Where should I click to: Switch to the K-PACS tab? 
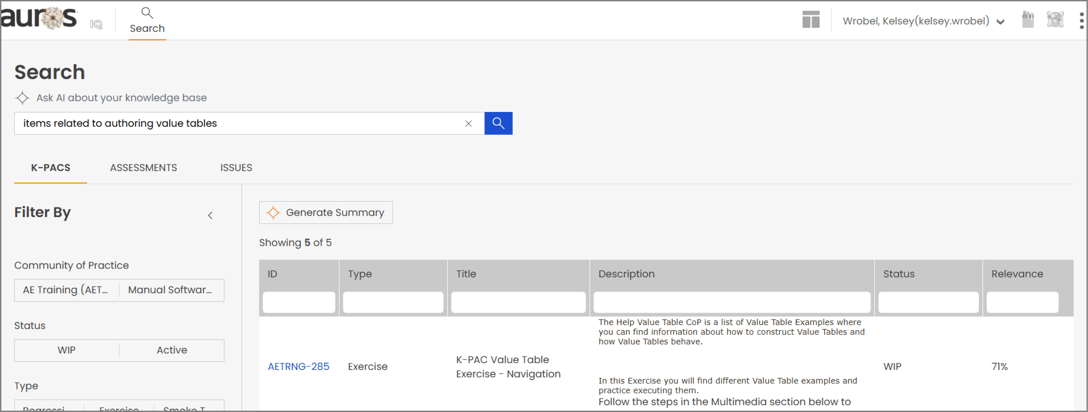pyautogui.click(x=51, y=168)
